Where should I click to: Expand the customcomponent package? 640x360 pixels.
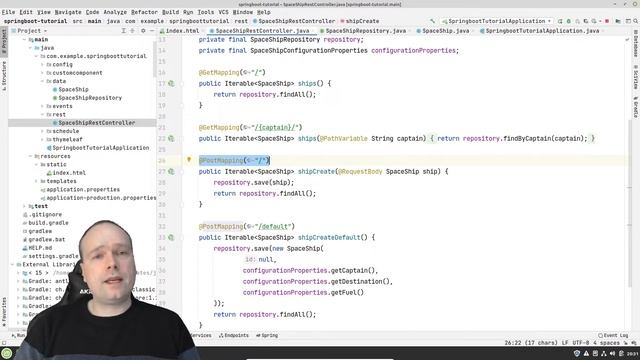click(x=42, y=73)
